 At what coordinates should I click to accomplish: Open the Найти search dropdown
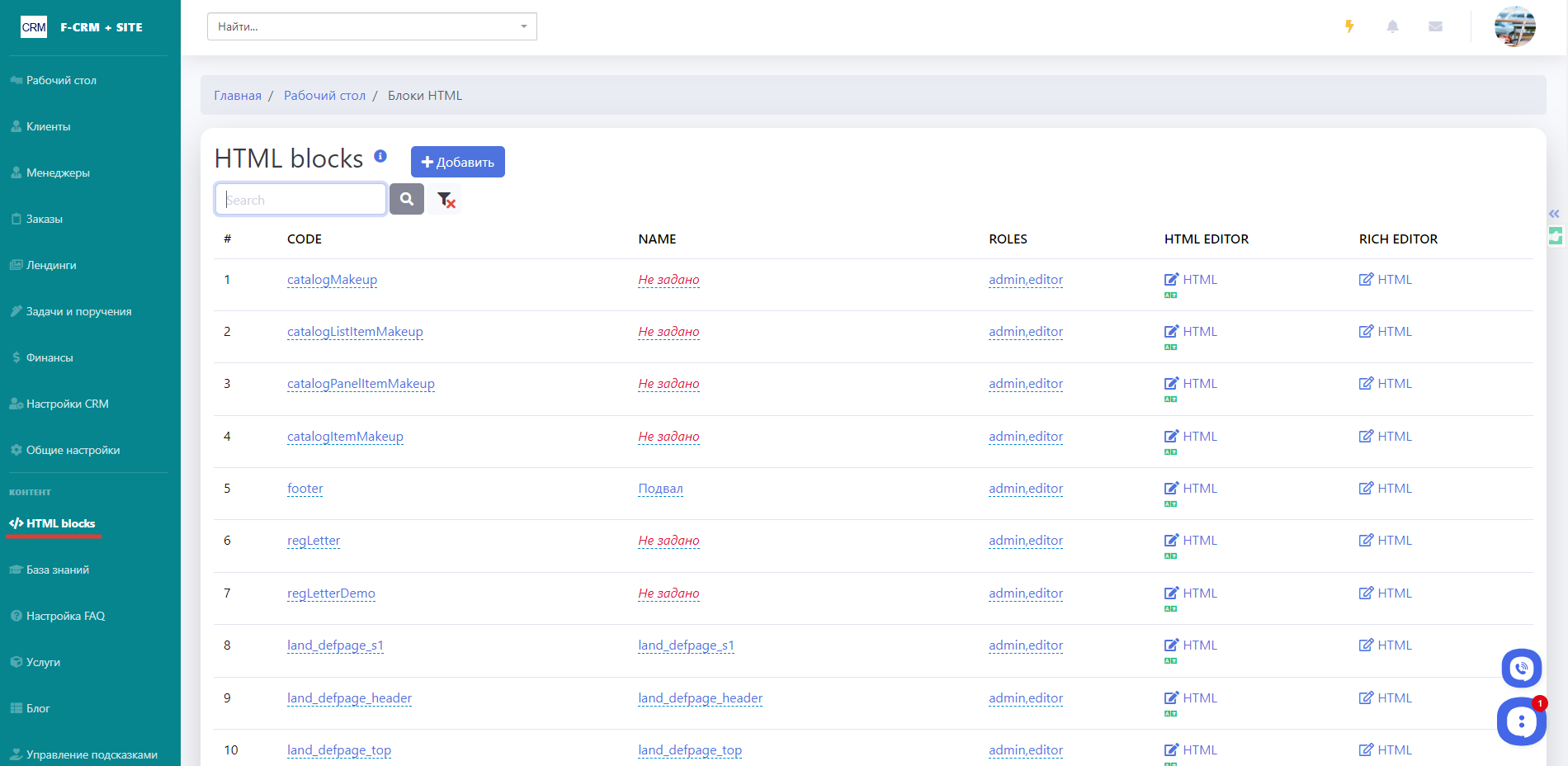(x=371, y=26)
